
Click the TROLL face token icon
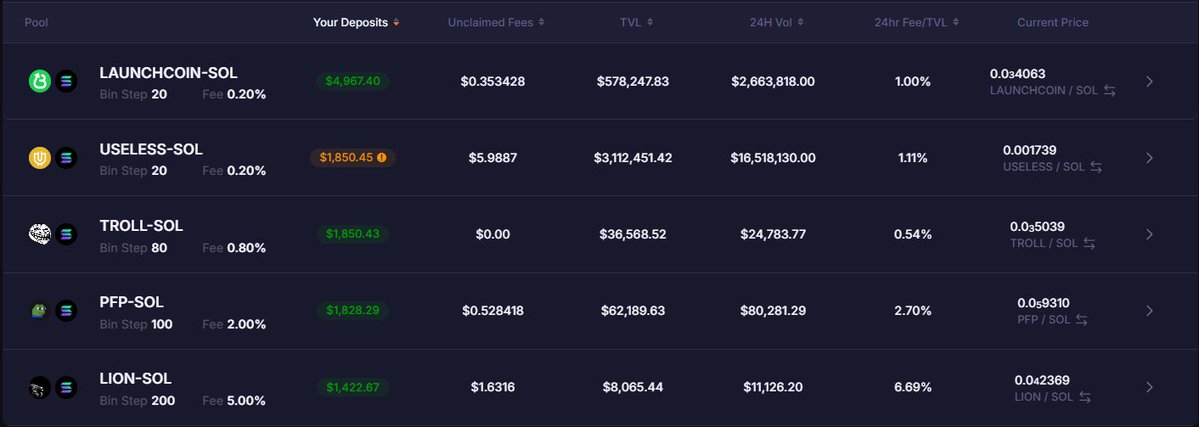(39, 234)
